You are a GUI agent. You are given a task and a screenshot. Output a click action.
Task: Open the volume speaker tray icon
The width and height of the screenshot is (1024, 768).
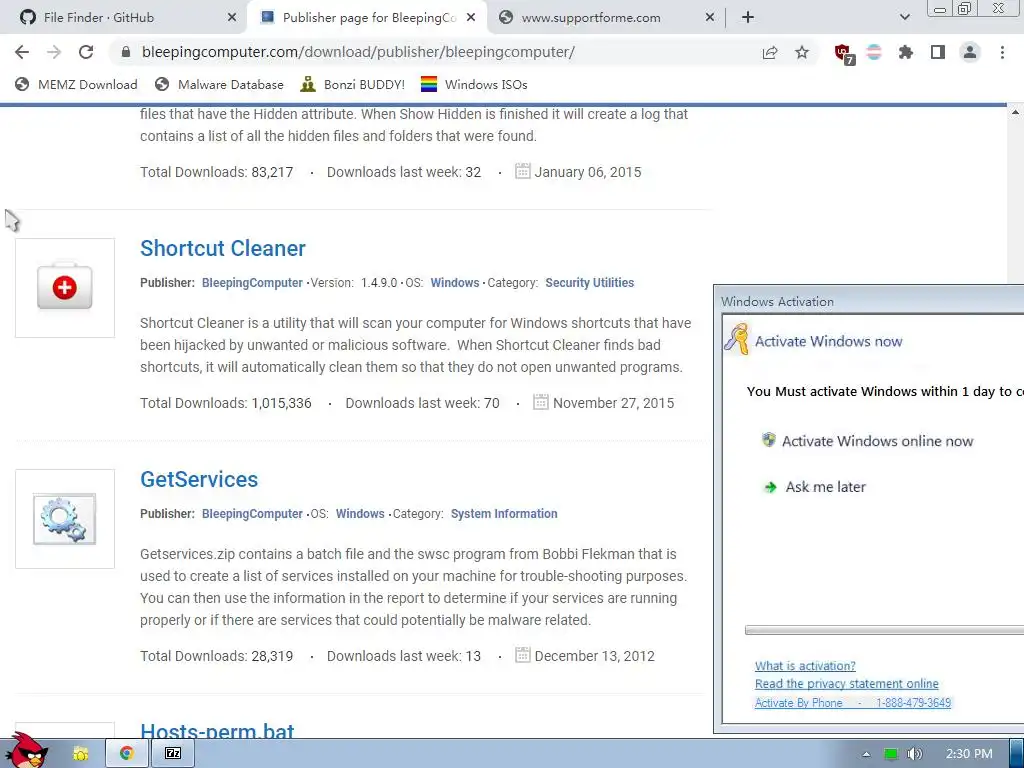(x=915, y=754)
